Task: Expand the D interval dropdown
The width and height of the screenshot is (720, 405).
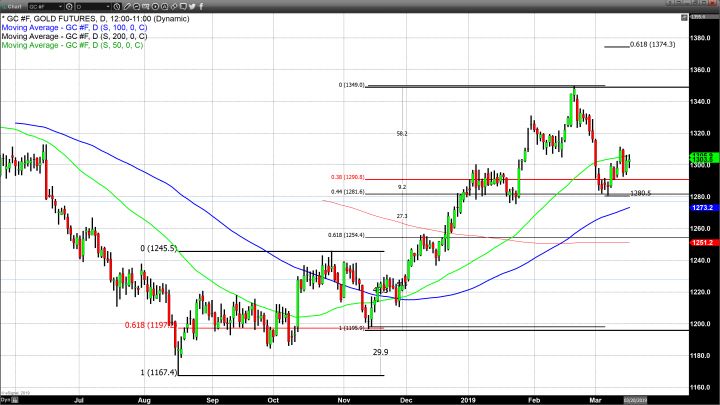Action: pyautogui.click(x=108, y=6)
